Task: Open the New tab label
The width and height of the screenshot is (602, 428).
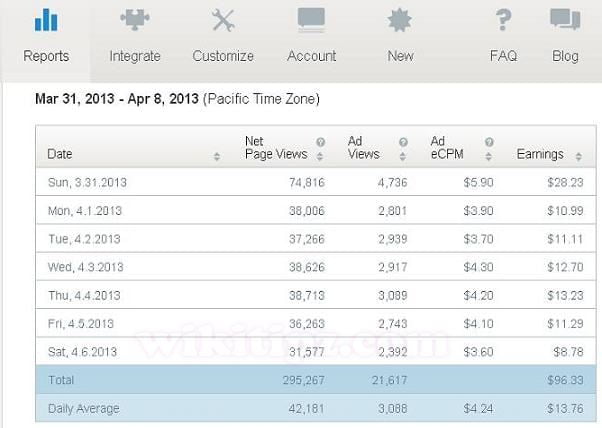Action: point(400,56)
